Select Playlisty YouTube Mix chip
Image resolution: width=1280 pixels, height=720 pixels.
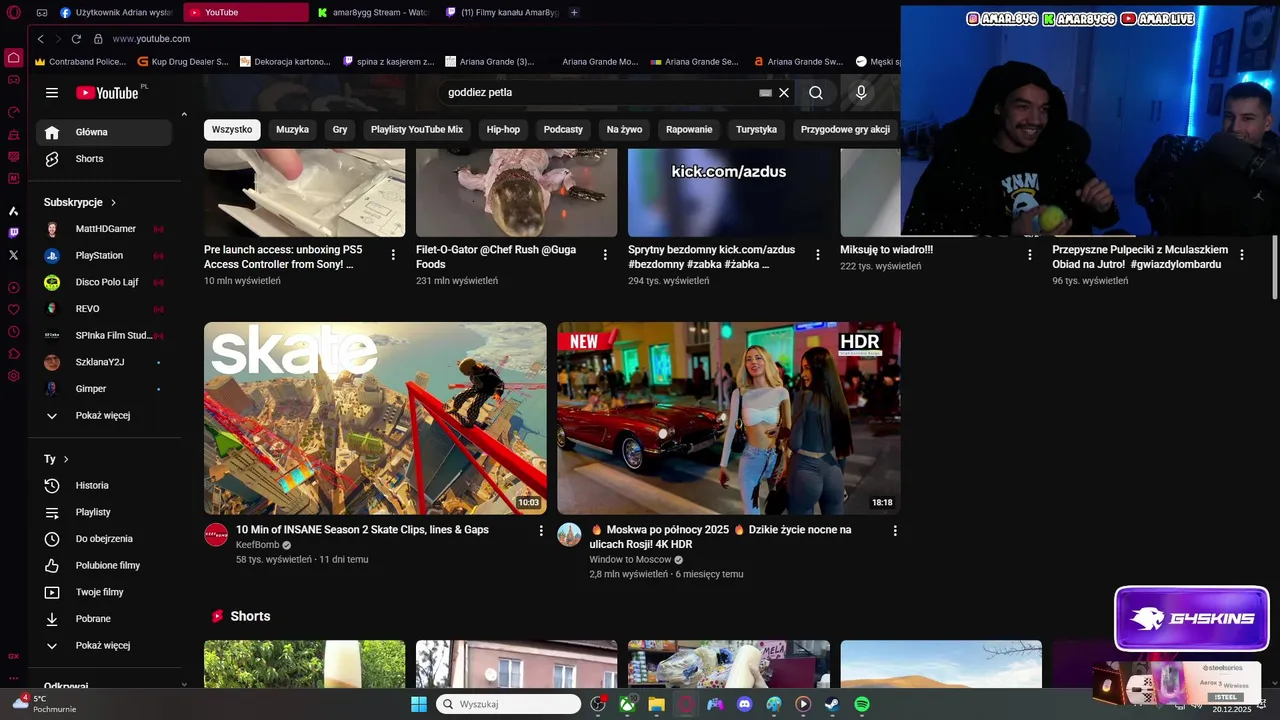click(x=417, y=130)
